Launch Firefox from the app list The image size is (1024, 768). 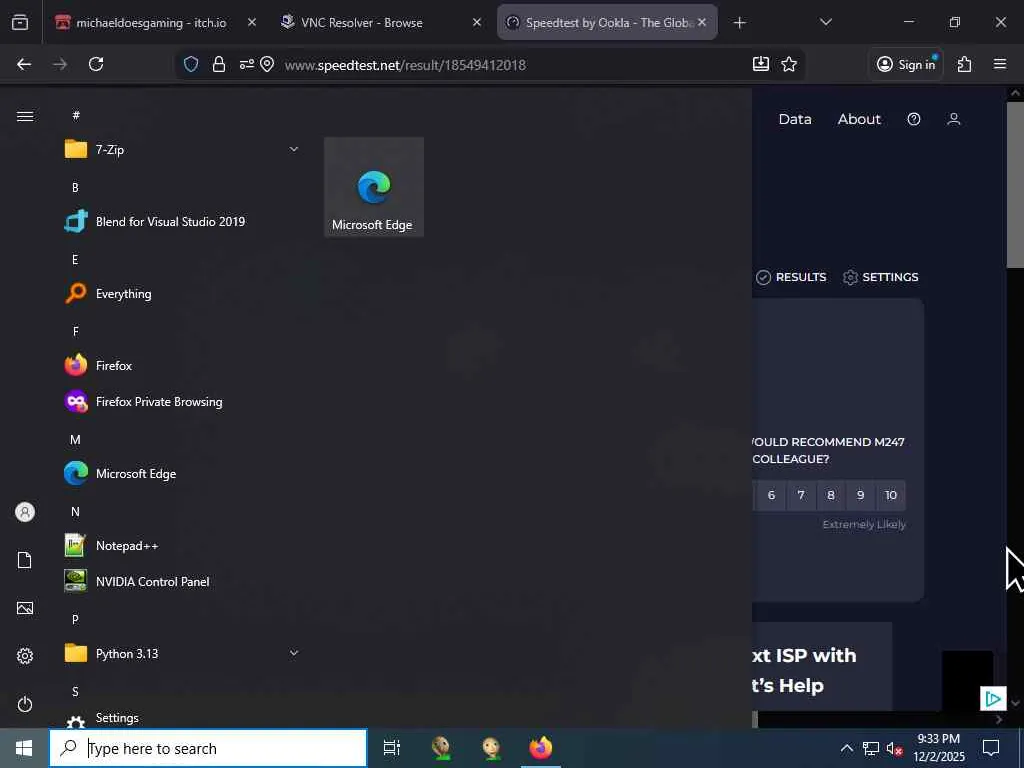182,366
